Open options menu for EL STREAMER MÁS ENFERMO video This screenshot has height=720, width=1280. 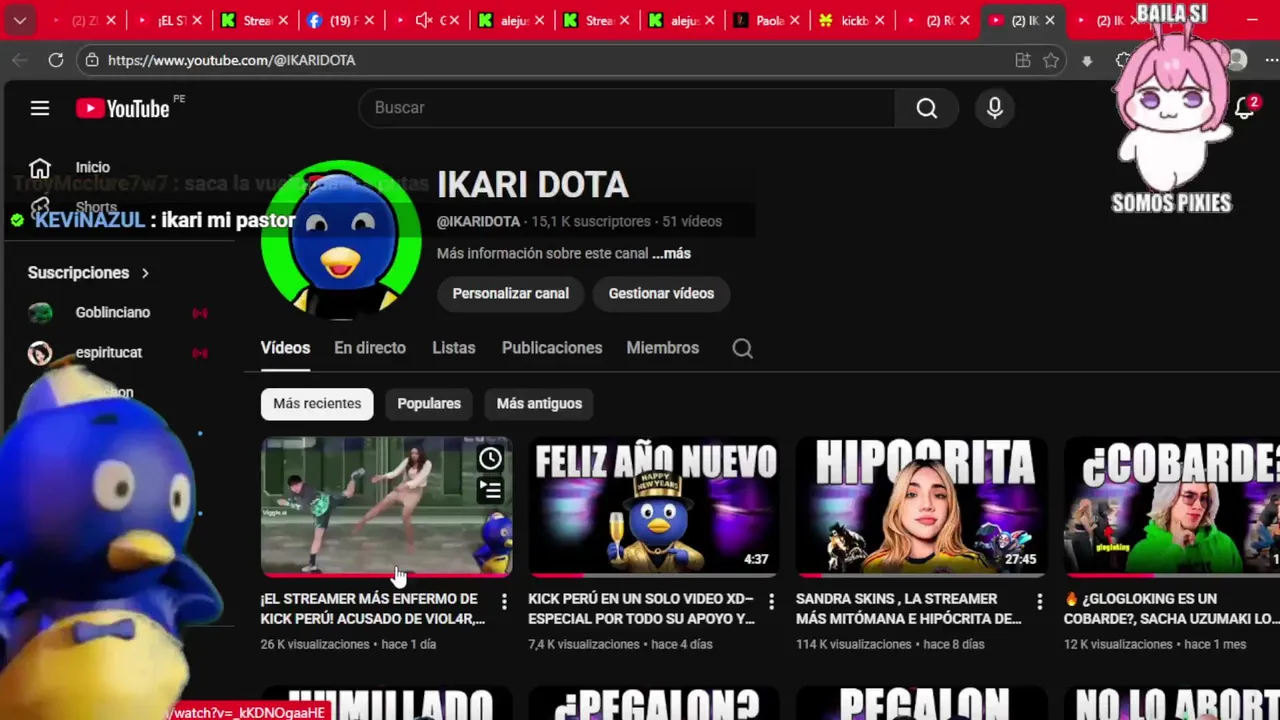(x=504, y=601)
